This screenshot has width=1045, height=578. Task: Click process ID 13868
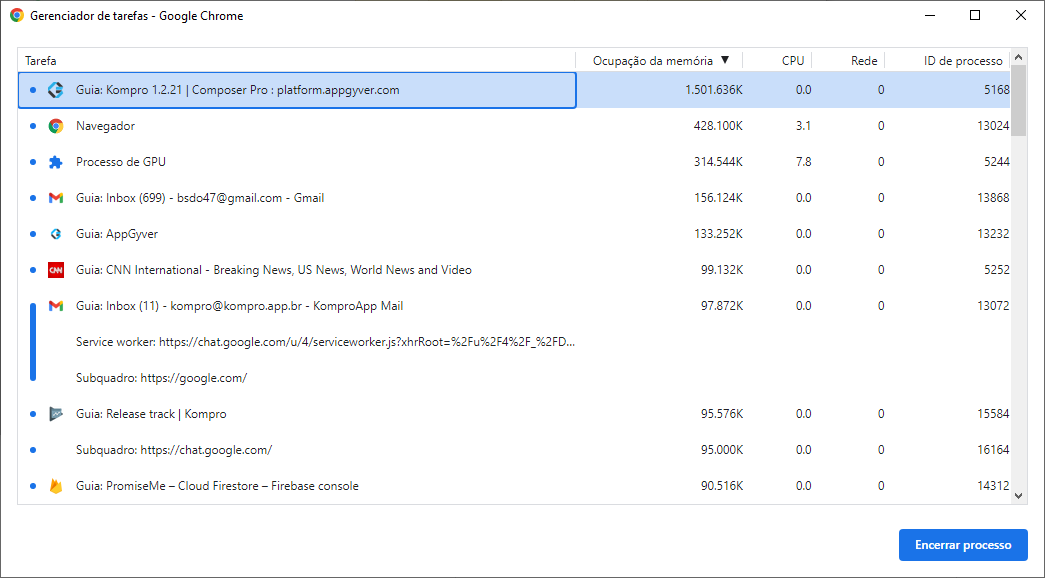(x=993, y=198)
